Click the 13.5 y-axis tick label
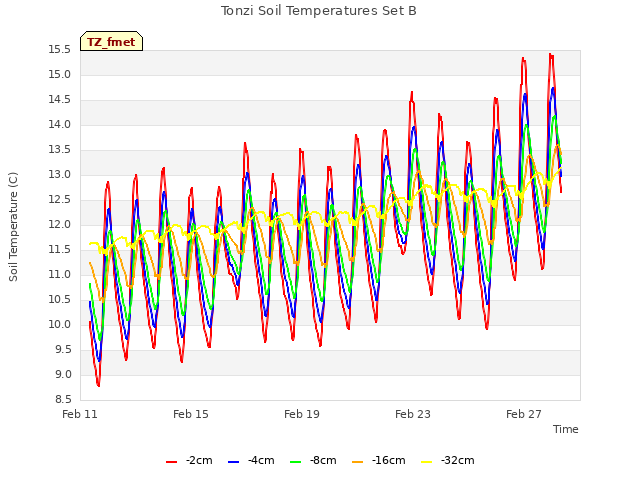The width and height of the screenshot is (640, 480). coord(60,150)
